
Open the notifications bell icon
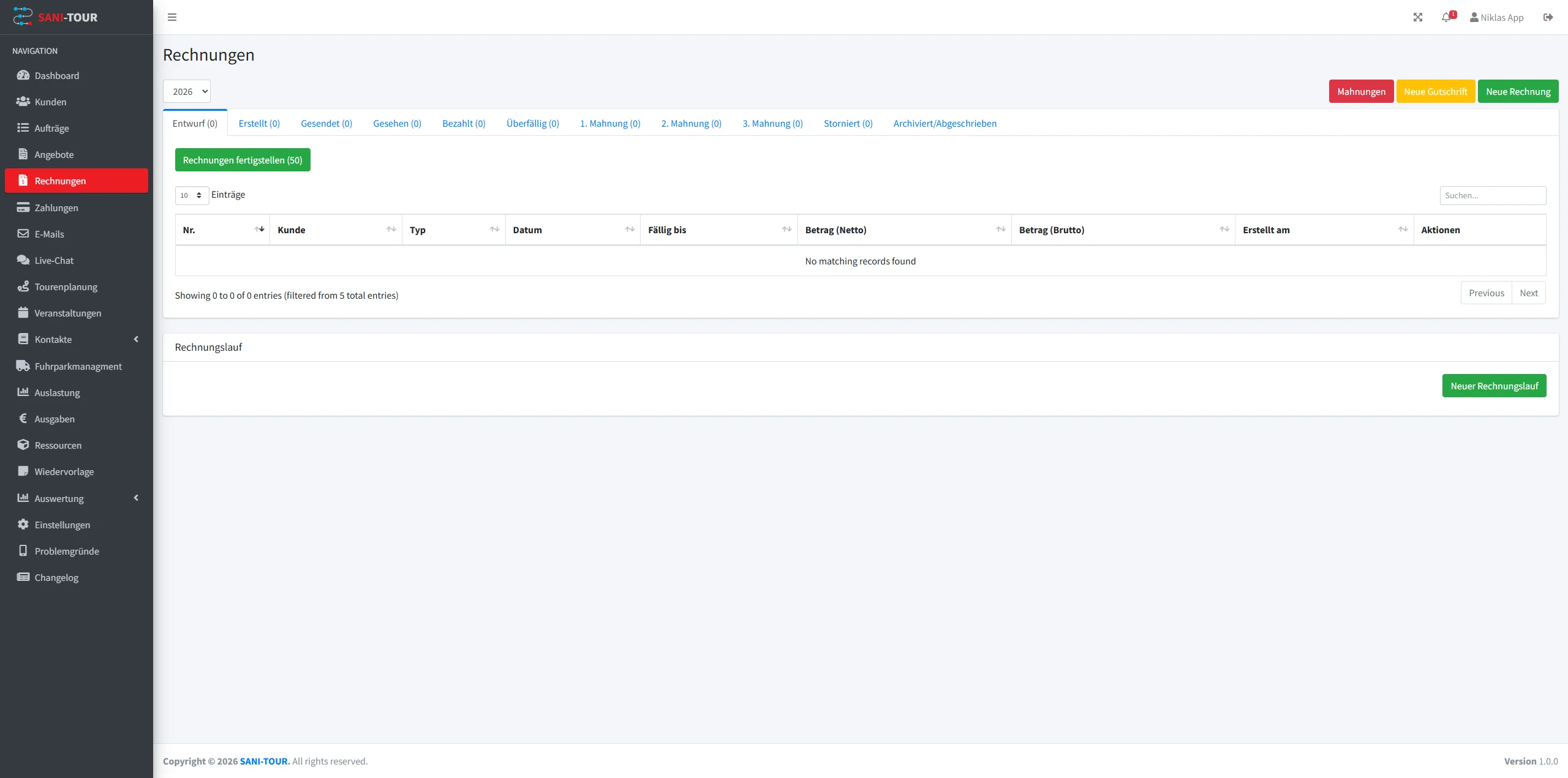tap(1446, 17)
